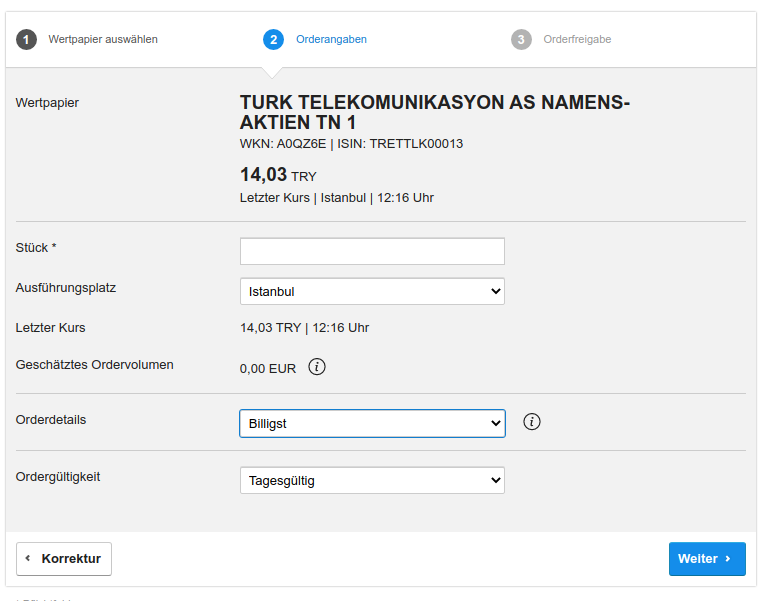Expand the Orderdetails dropdown set to Billigst

coord(372,423)
